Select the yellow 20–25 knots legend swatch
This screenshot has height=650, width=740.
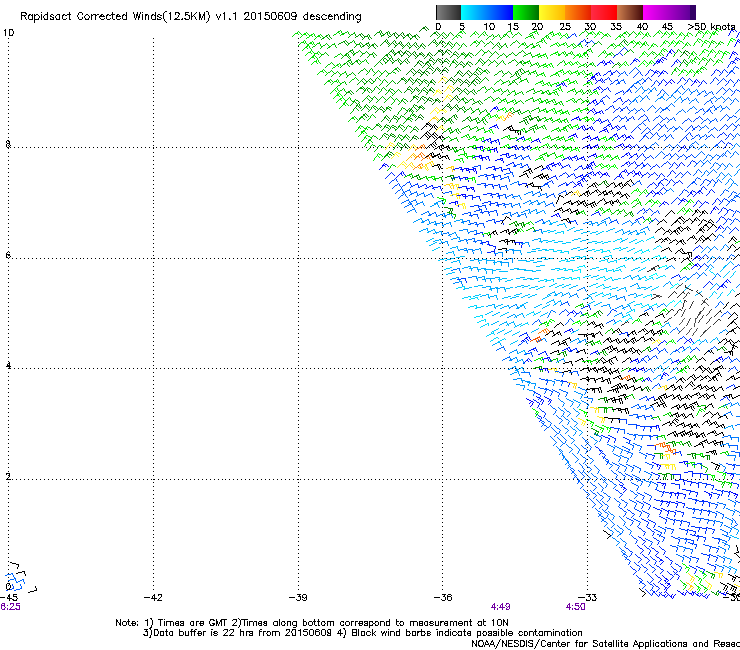tap(552, 12)
